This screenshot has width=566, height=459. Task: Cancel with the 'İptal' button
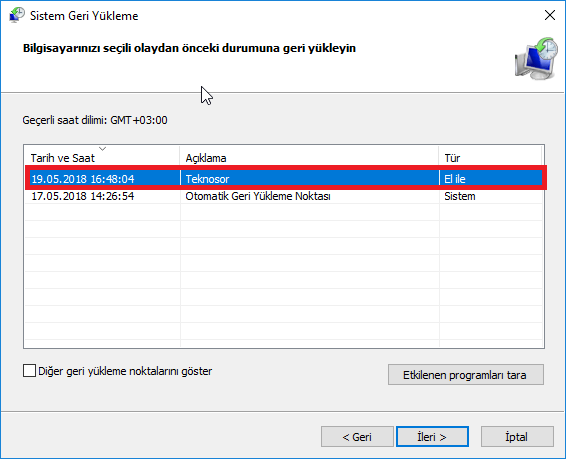[x=517, y=437]
